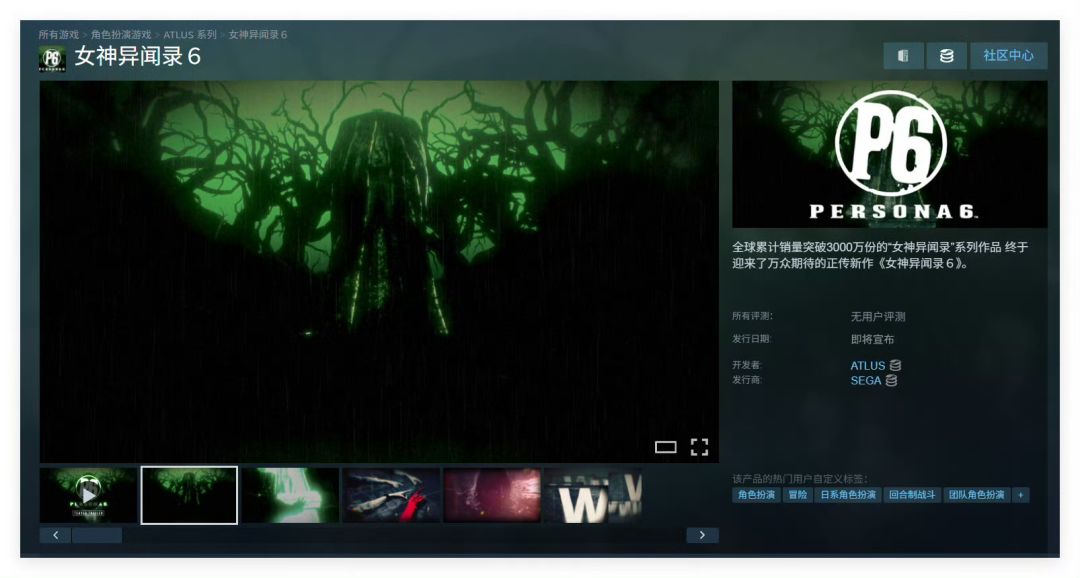Click the next arrow under the thumbnails
This screenshot has width=1080, height=578.
(702, 535)
